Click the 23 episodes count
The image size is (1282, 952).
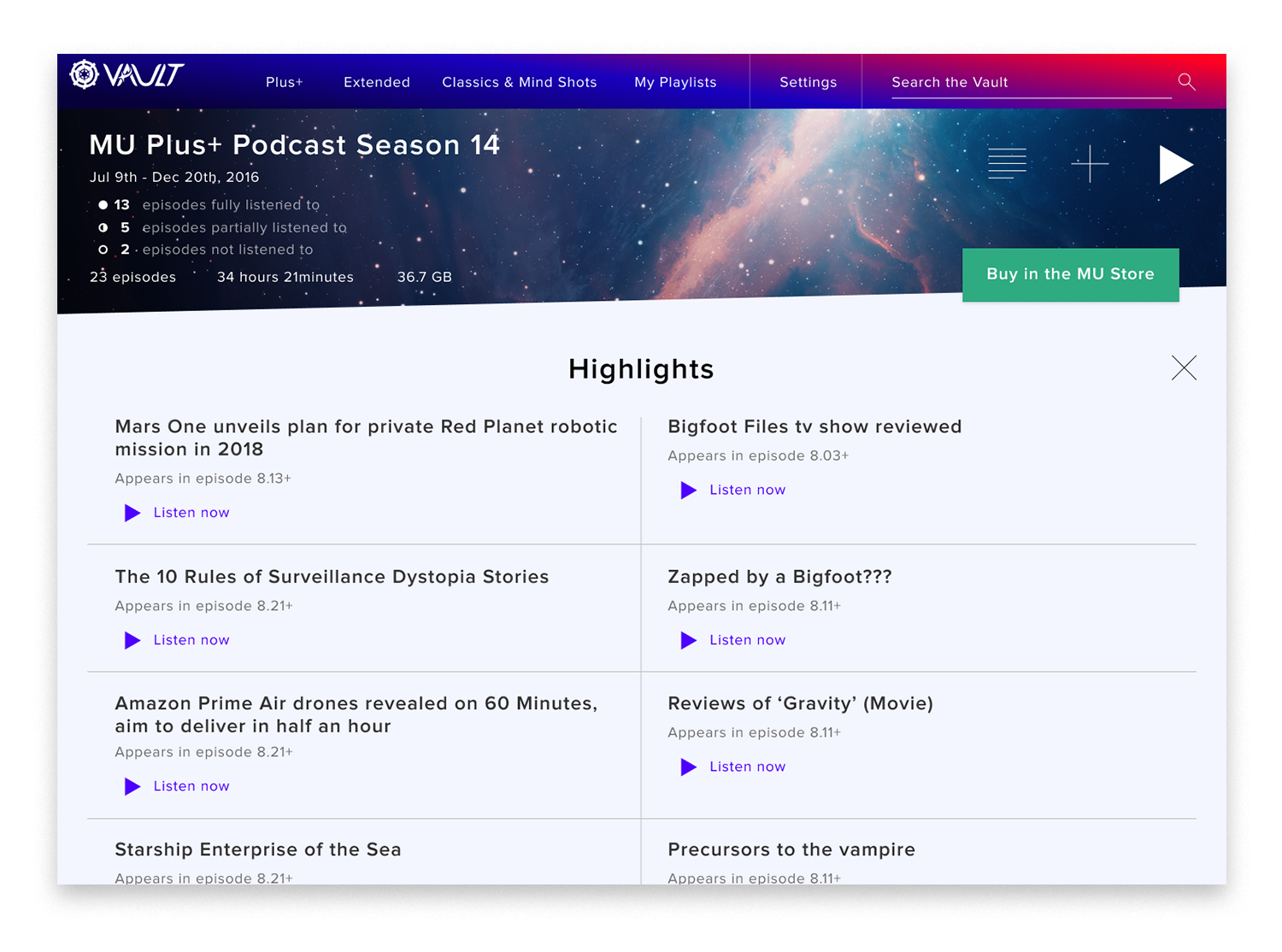coord(132,277)
